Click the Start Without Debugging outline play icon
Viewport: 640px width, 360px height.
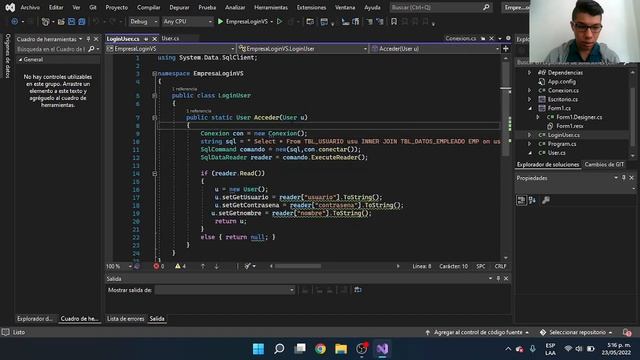280,21
